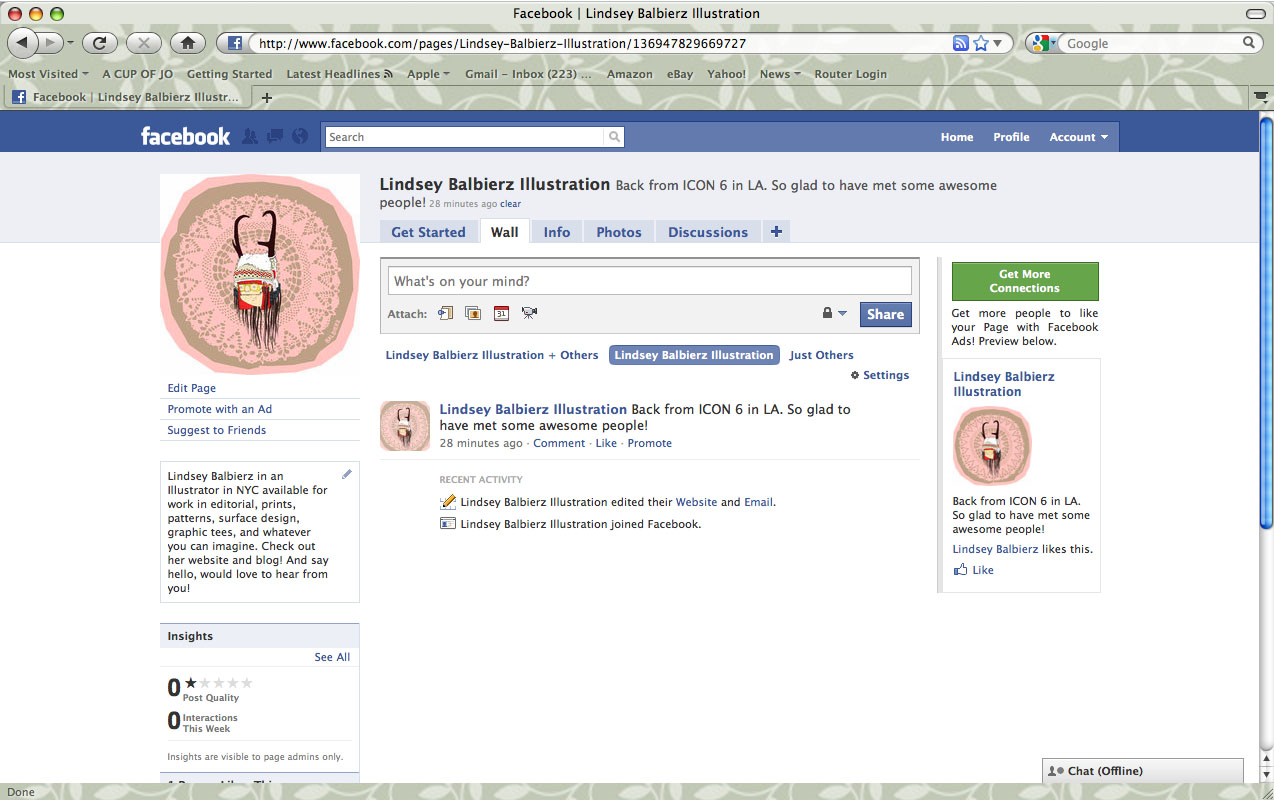Open Home in Facebook header
The width and height of the screenshot is (1274, 800).
click(x=957, y=137)
